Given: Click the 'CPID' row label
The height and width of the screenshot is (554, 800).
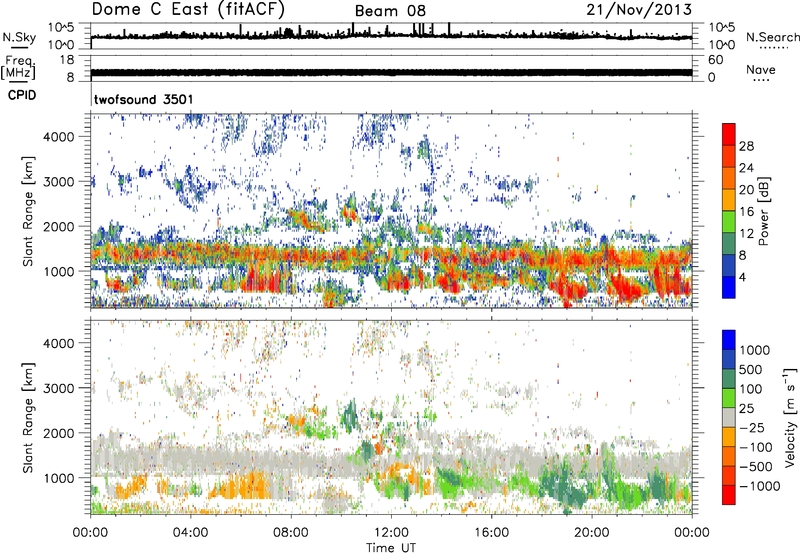Looking at the screenshot, I should click(x=22, y=95).
